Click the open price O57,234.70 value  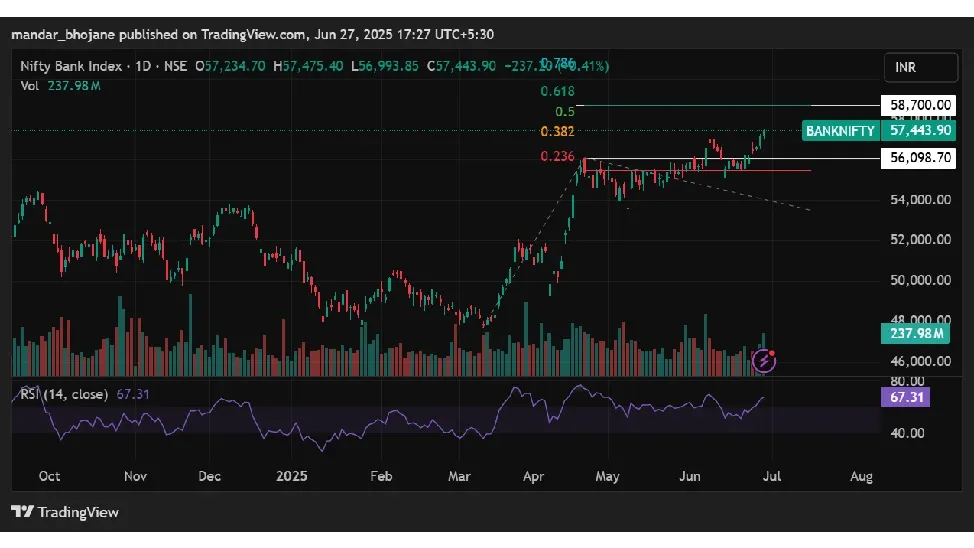pyautogui.click(x=230, y=66)
